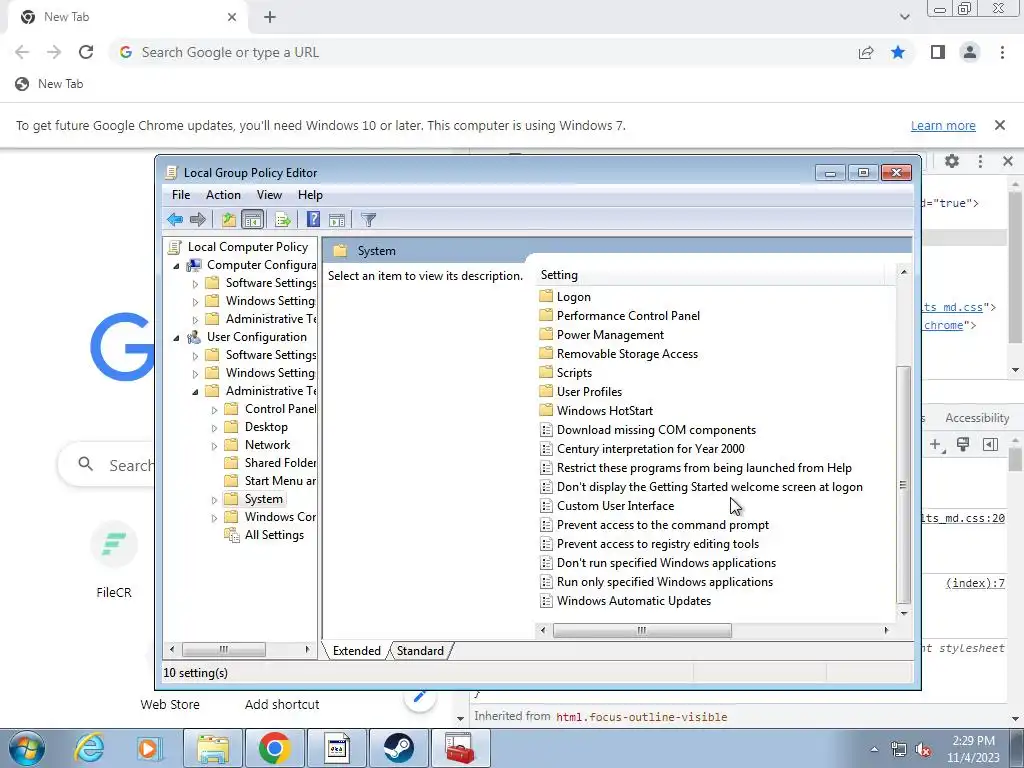
Task: Dismiss the Chrome update notification bar
Action: [999, 125]
